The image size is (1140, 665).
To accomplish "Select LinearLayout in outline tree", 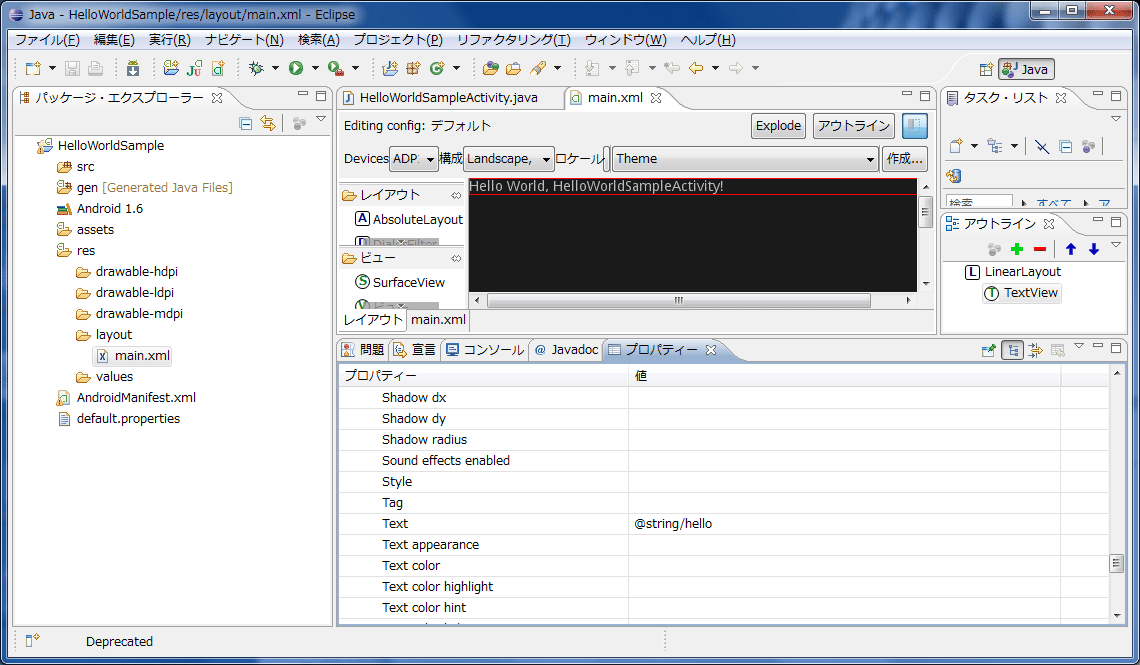I will [1013, 272].
